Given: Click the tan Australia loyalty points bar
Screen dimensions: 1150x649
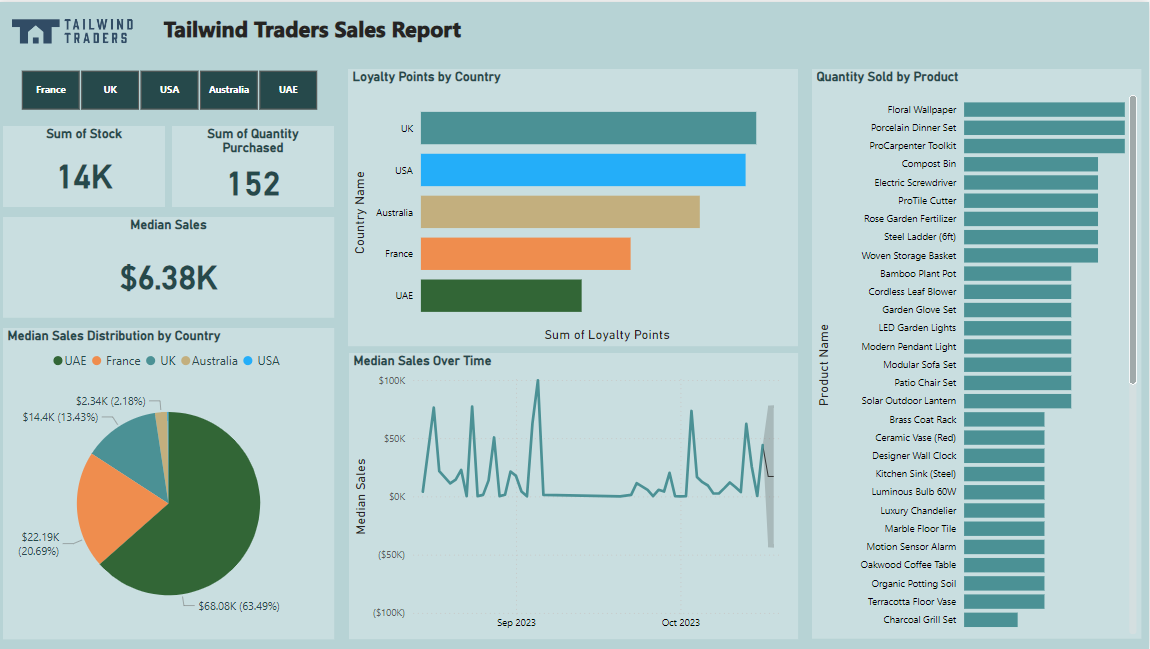Looking at the screenshot, I should coord(560,212).
